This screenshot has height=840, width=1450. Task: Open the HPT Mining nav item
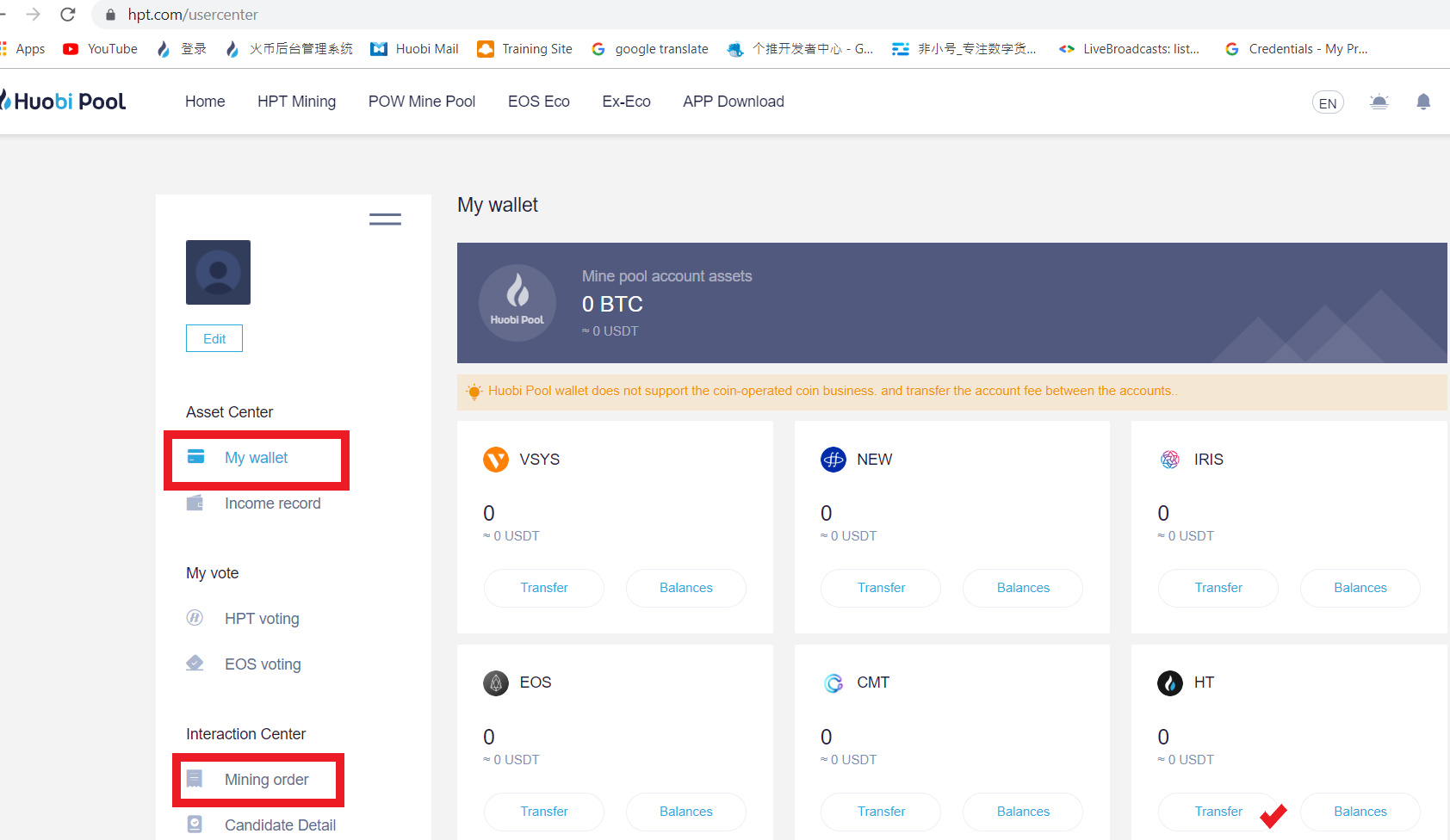[x=296, y=102]
